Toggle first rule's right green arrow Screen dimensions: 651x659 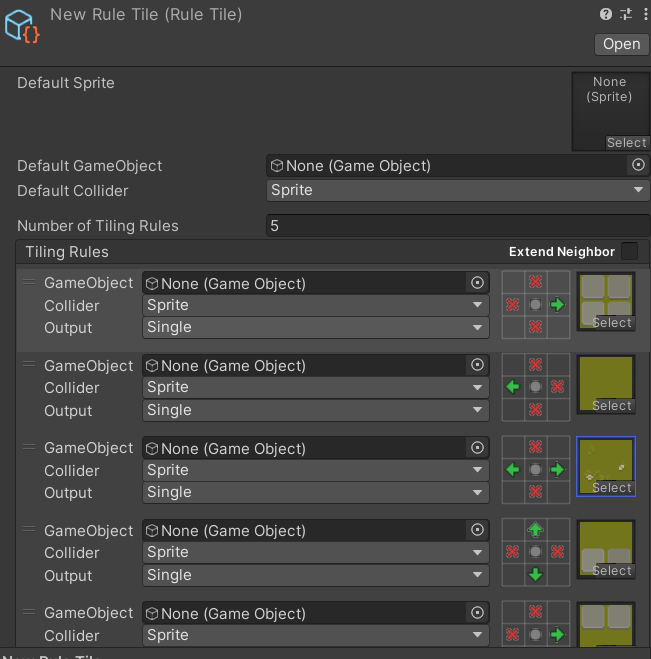pyautogui.click(x=558, y=304)
